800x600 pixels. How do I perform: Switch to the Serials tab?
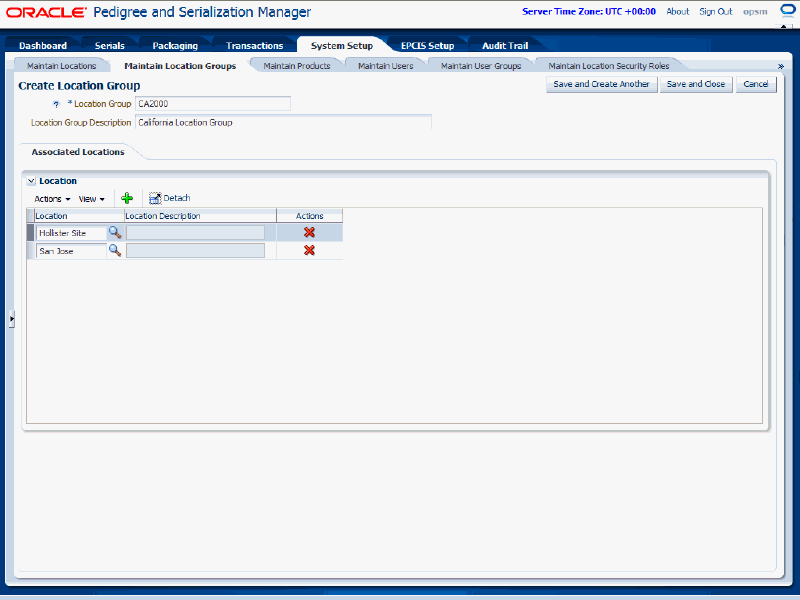click(x=110, y=45)
